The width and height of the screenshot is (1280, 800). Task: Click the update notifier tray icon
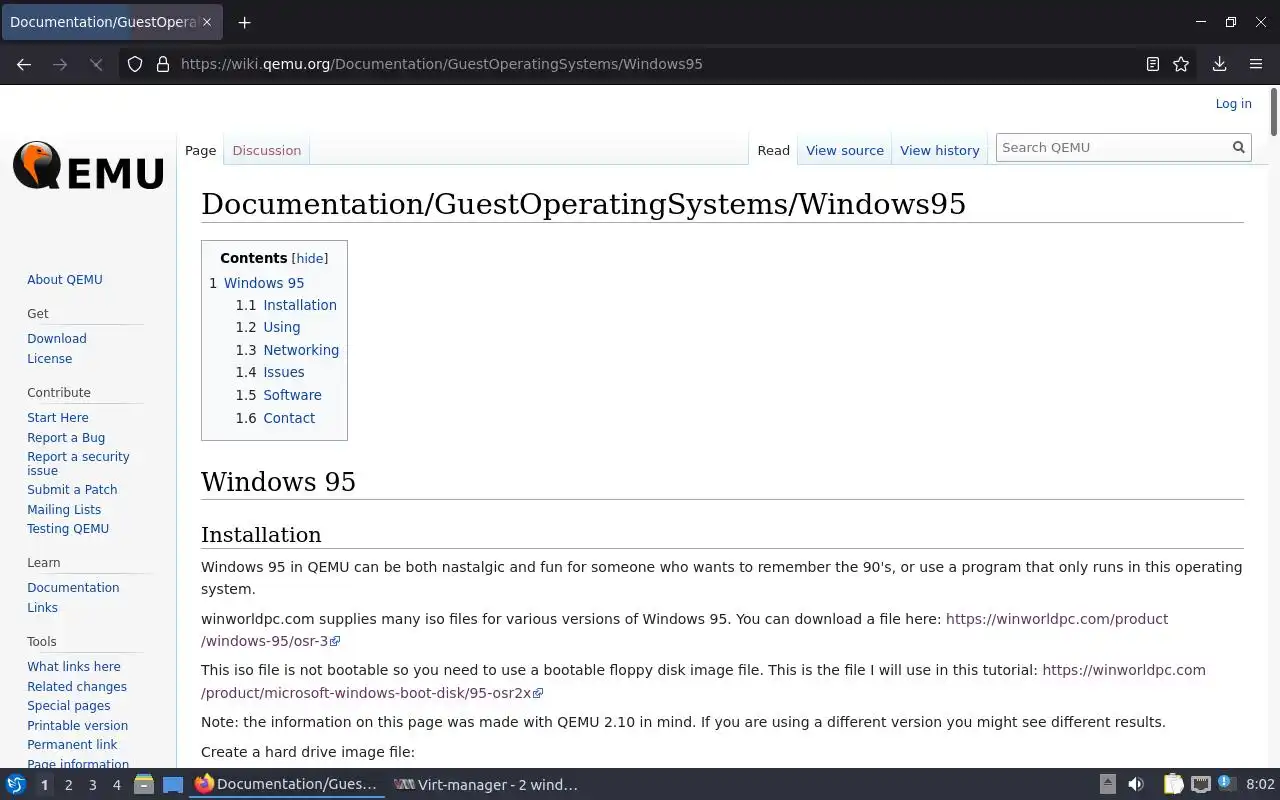point(1226,784)
